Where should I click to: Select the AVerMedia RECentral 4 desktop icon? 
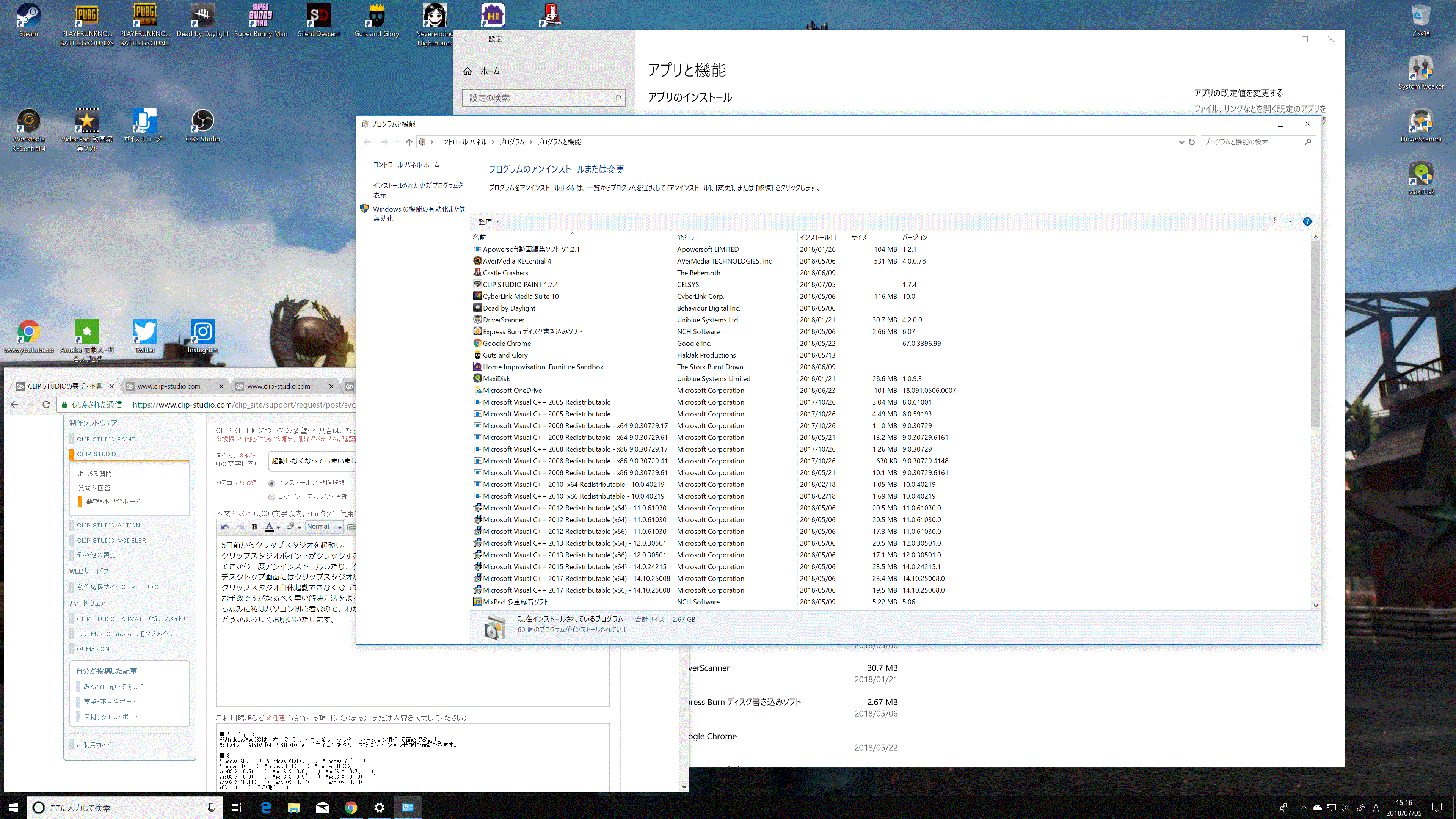click(28, 130)
